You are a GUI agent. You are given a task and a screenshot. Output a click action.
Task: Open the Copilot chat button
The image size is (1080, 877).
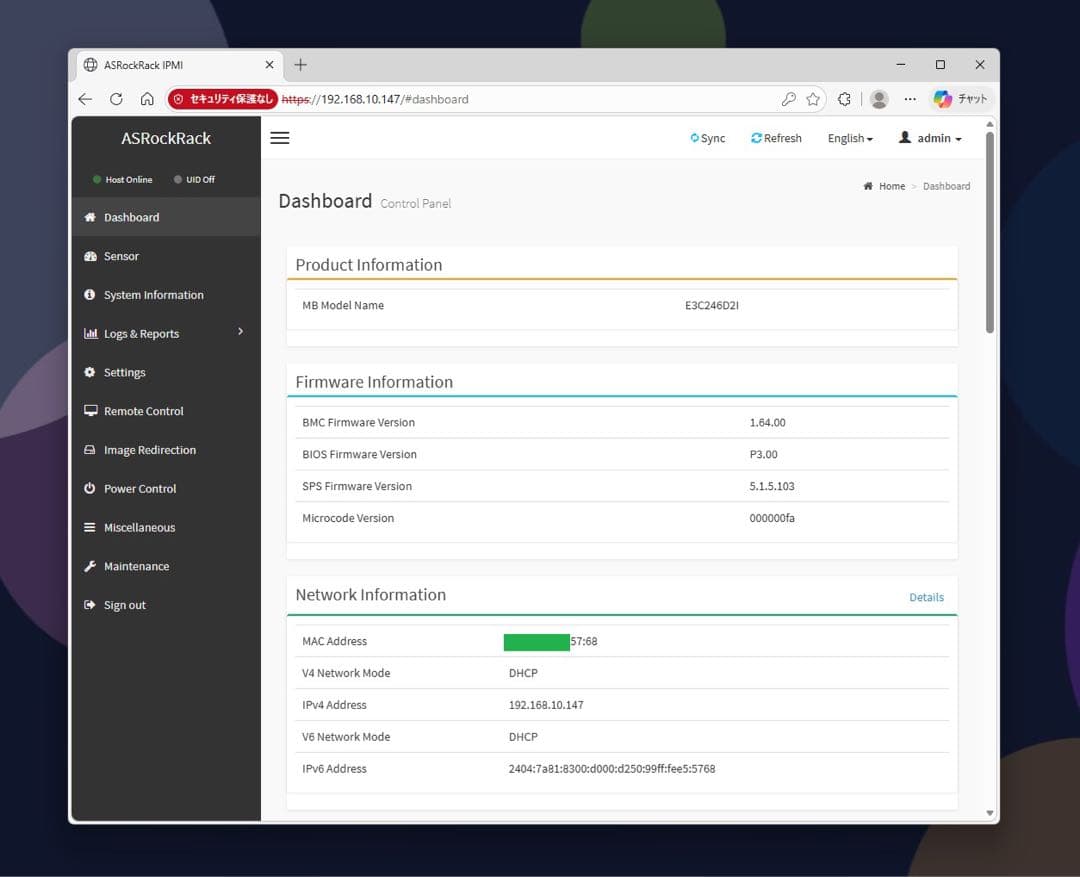click(962, 99)
